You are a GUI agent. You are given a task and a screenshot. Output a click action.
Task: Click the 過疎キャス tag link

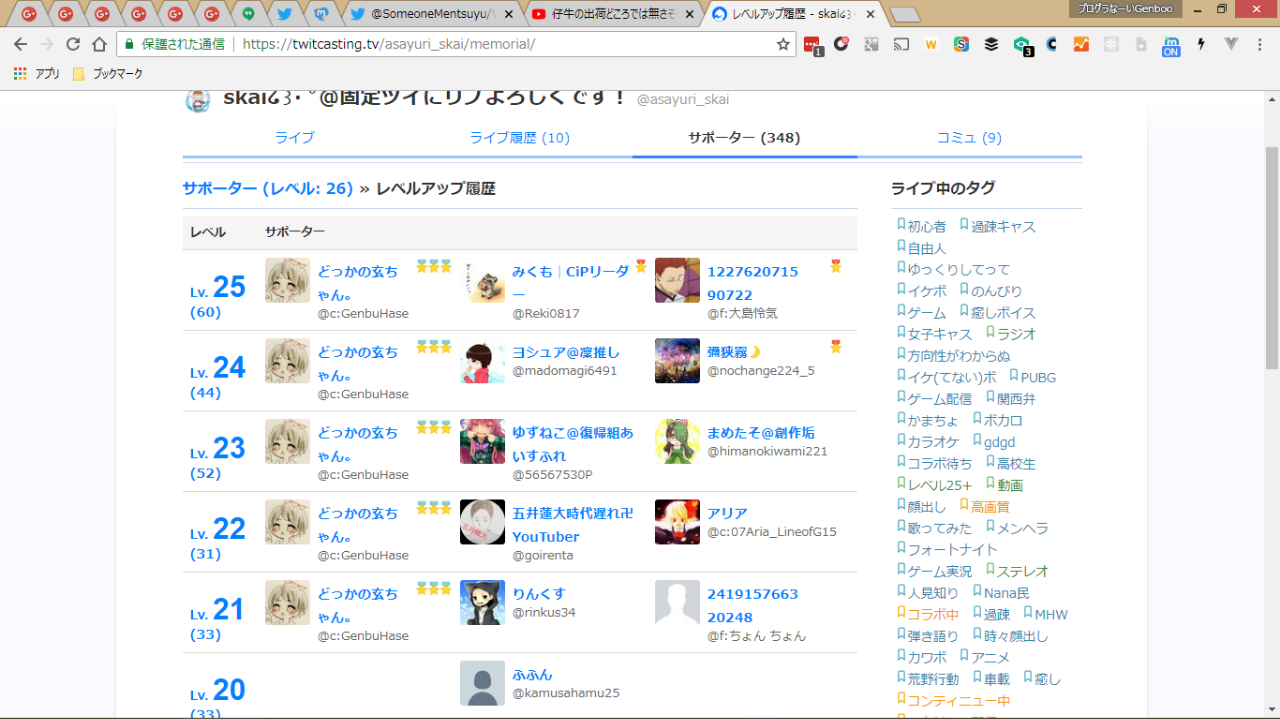(1003, 227)
